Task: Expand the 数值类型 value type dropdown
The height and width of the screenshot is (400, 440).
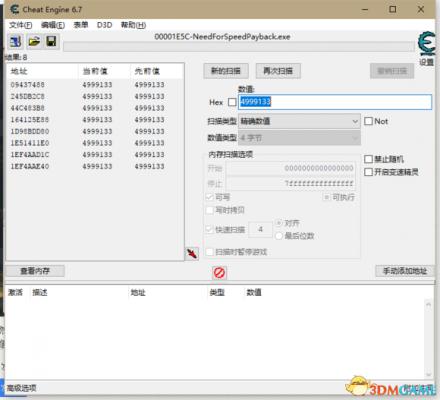Action: click(x=299, y=137)
